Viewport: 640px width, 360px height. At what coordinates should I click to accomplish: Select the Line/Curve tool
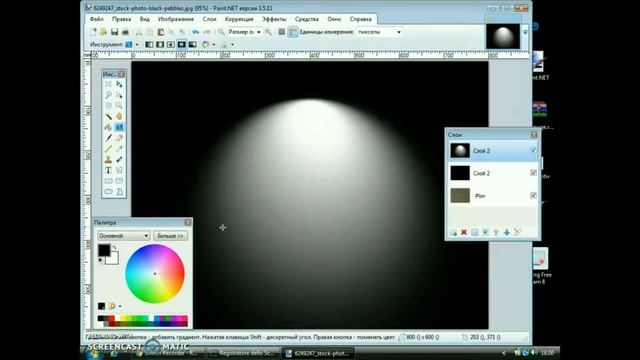(119, 170)
